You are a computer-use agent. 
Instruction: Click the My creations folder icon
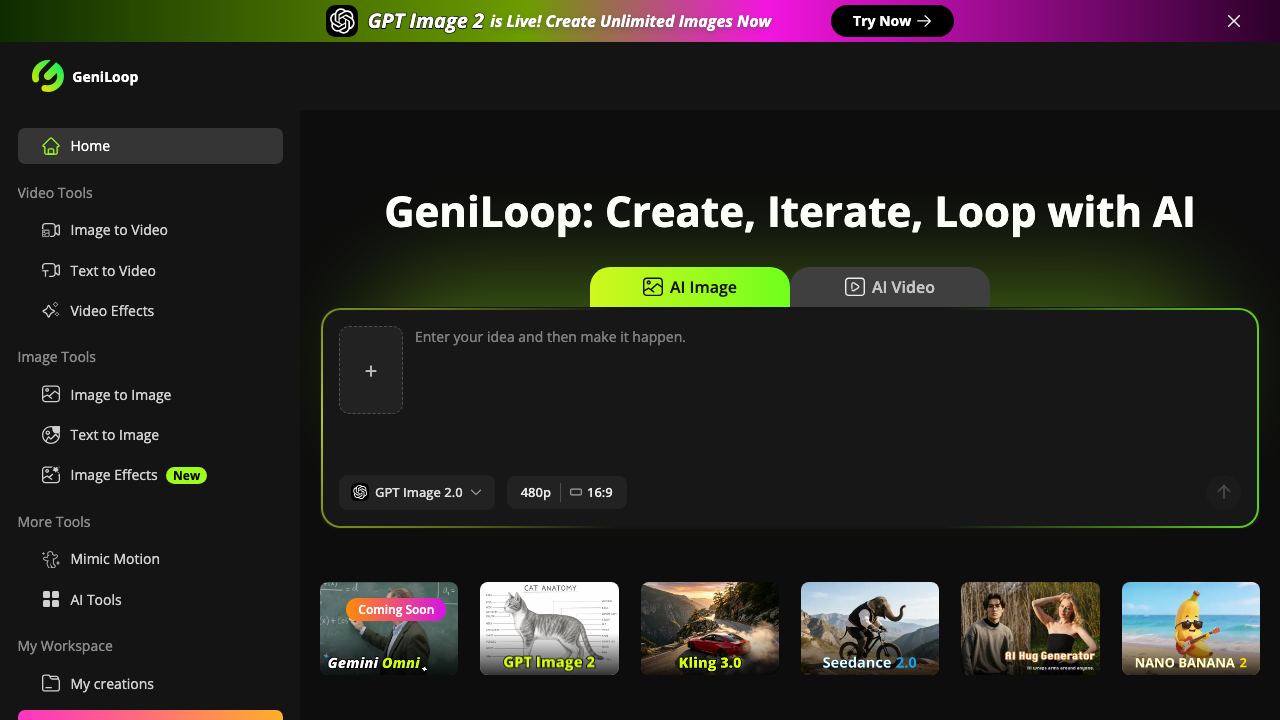tap(51, 684)
